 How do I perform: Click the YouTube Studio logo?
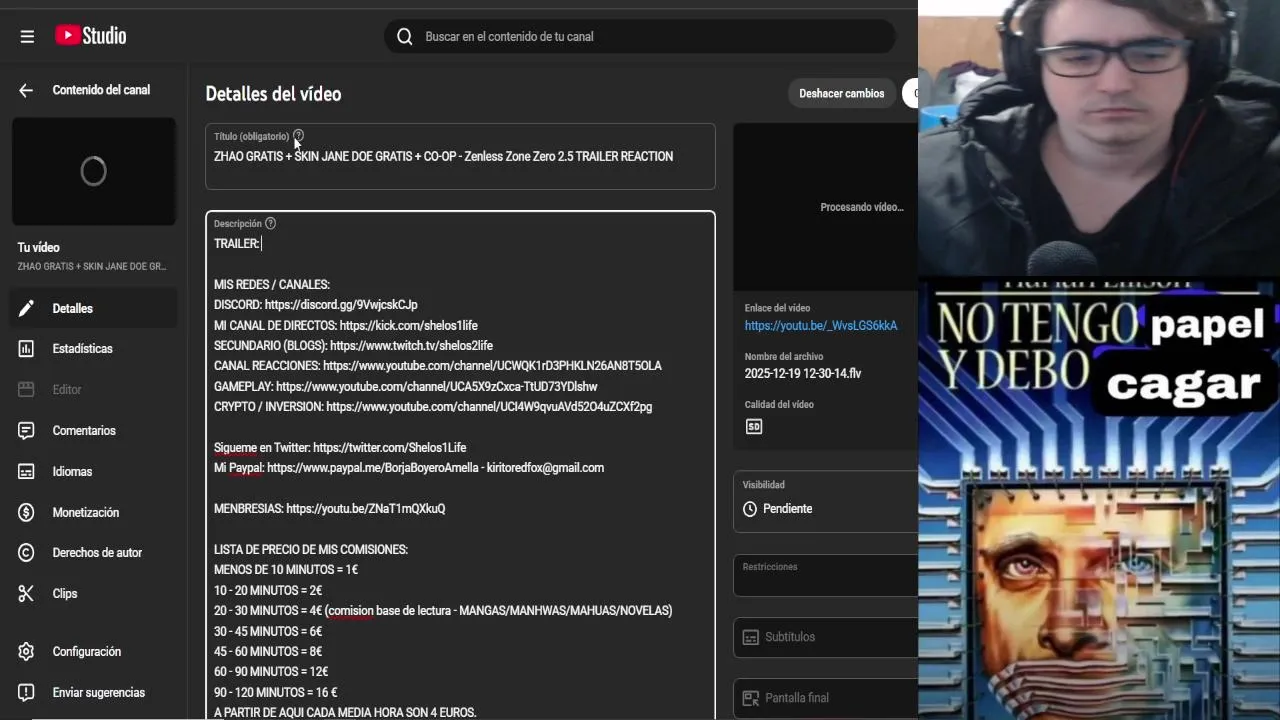tap(90, 36)
